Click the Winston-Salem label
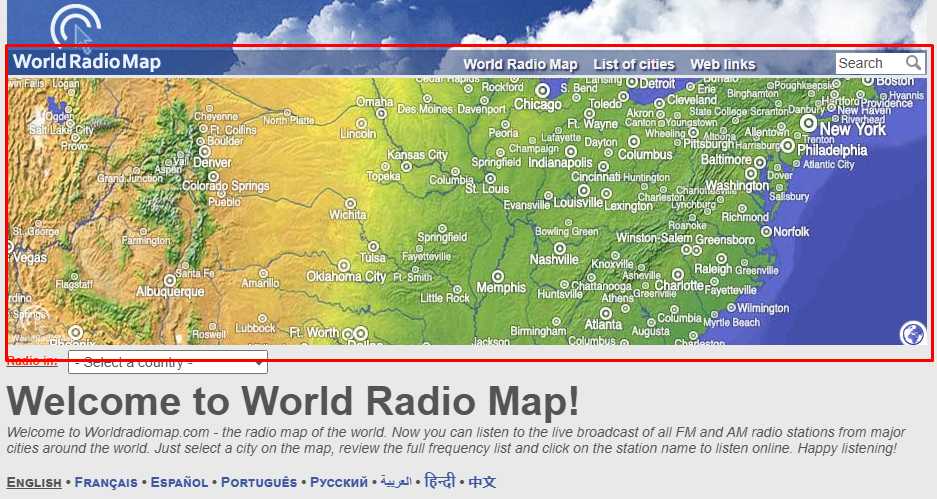The height and width of the screenshot is (499, 937). [654, 238]
